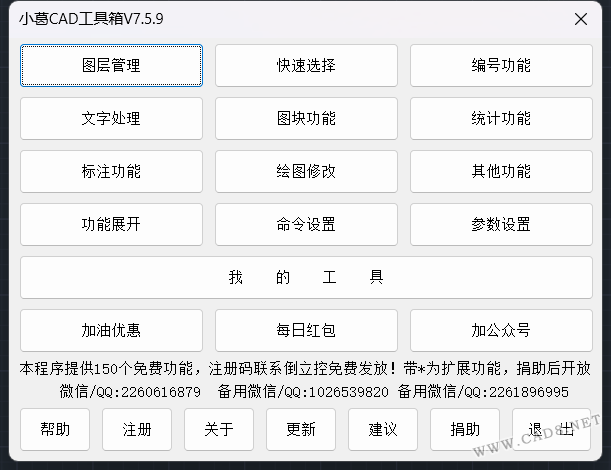This screenshot has height=470, width=611.
Task: Click the 建议 suggestion button
Action: pyautogui.click(x=383, y=429)
